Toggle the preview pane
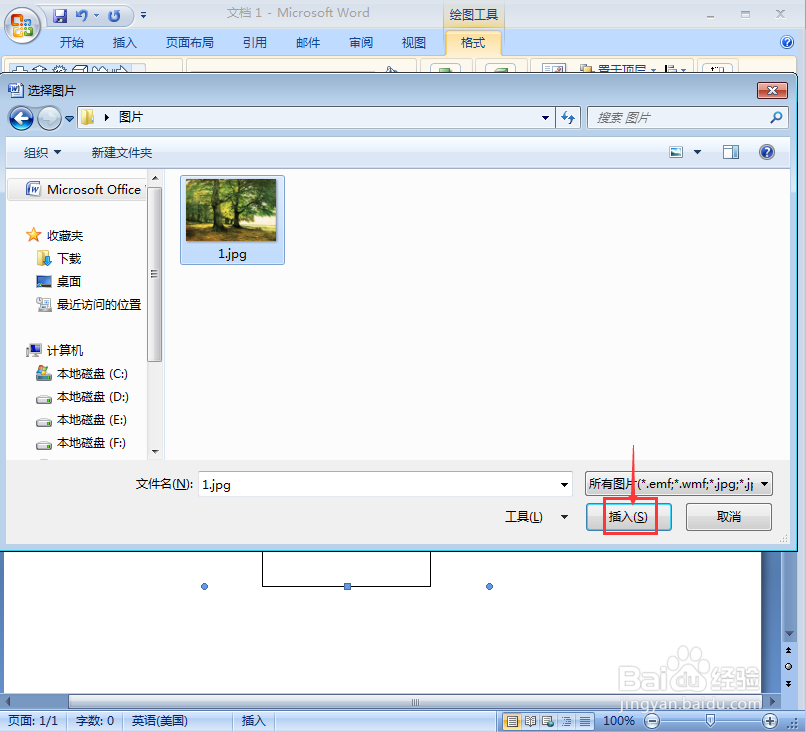Image resolution: width=806 pixels, height=732 pixels. pyautogui.click(x=730, y=152)
